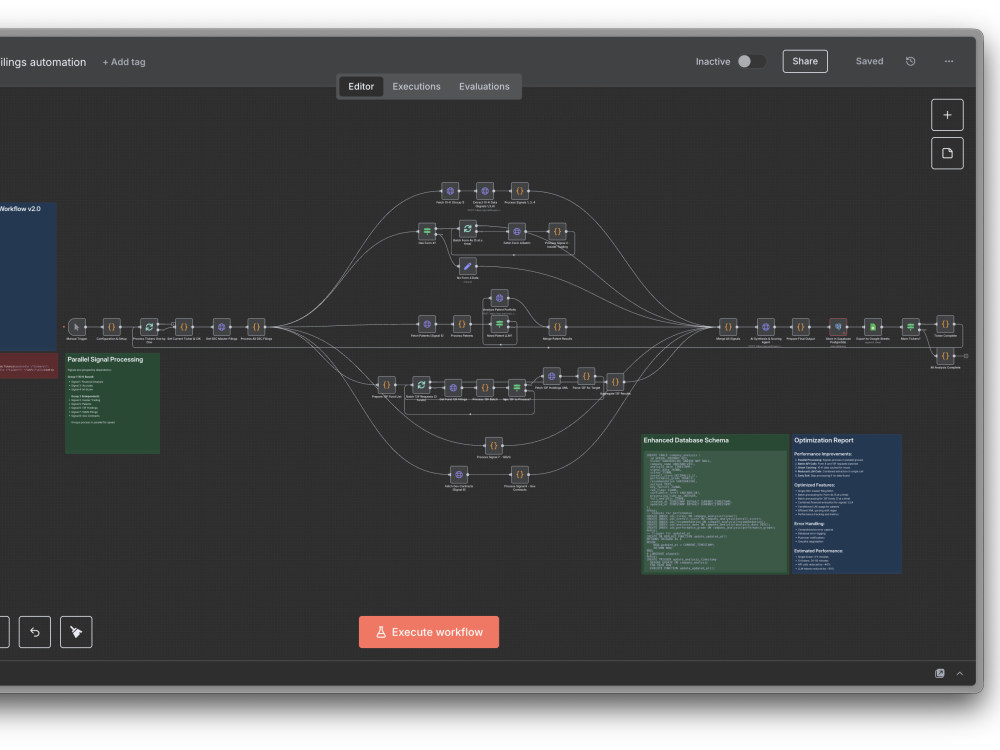
Task: Click output plus handle of All Analysis Complete
Action: click(x=966, y=356)
